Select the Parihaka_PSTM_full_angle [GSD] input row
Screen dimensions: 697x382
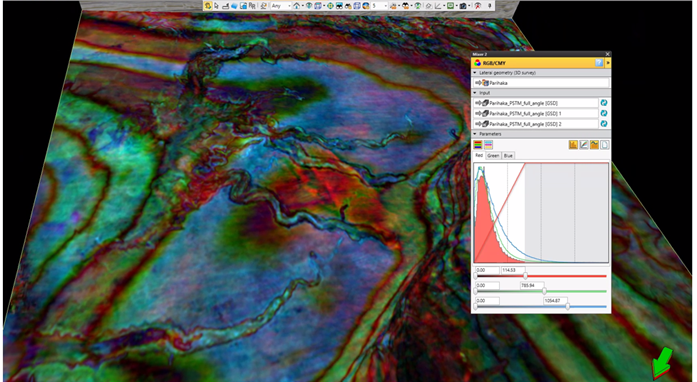pos(536,103)
